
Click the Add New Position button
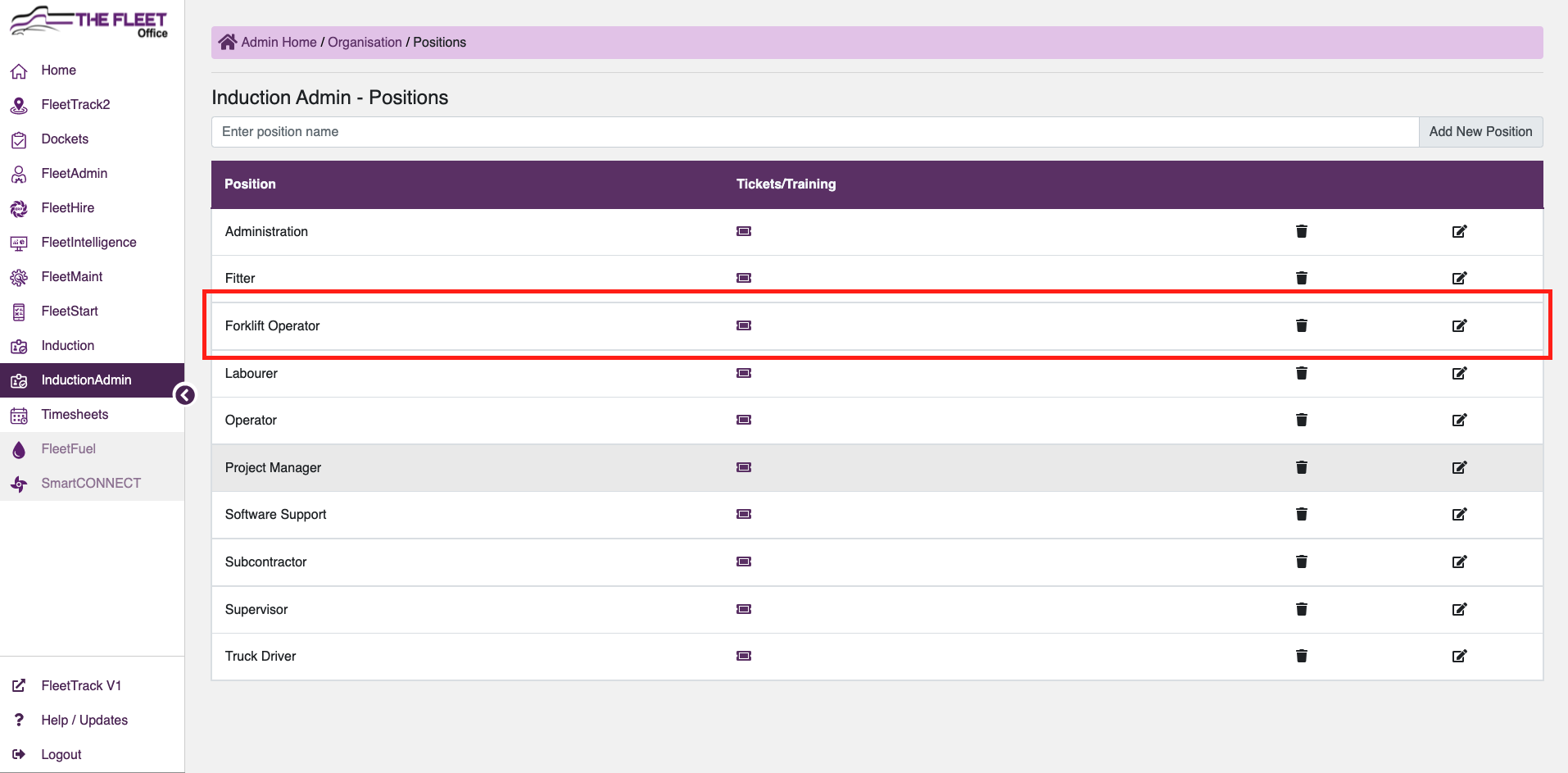coord(1480,132)
